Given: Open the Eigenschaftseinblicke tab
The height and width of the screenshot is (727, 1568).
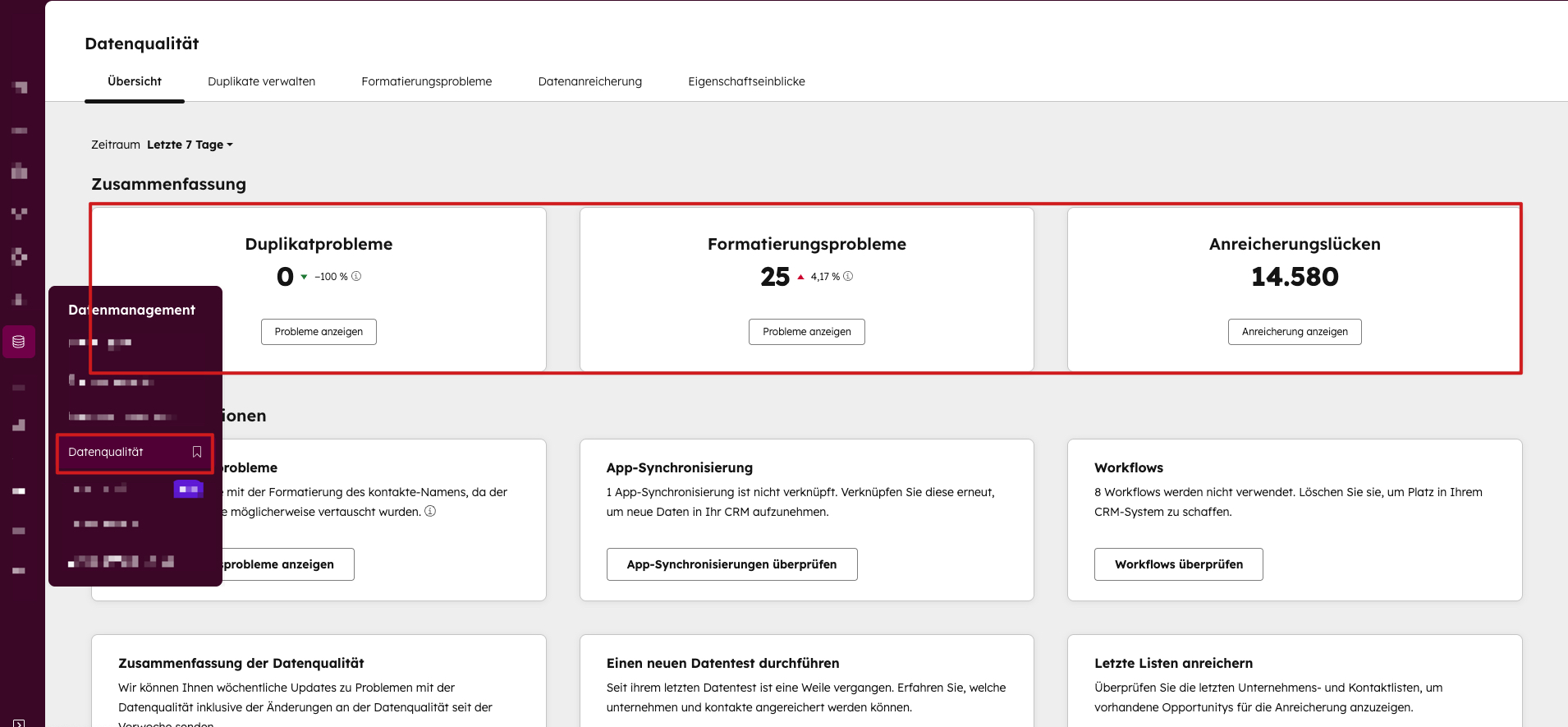Looking at the screenshot, I should [746, 81].
